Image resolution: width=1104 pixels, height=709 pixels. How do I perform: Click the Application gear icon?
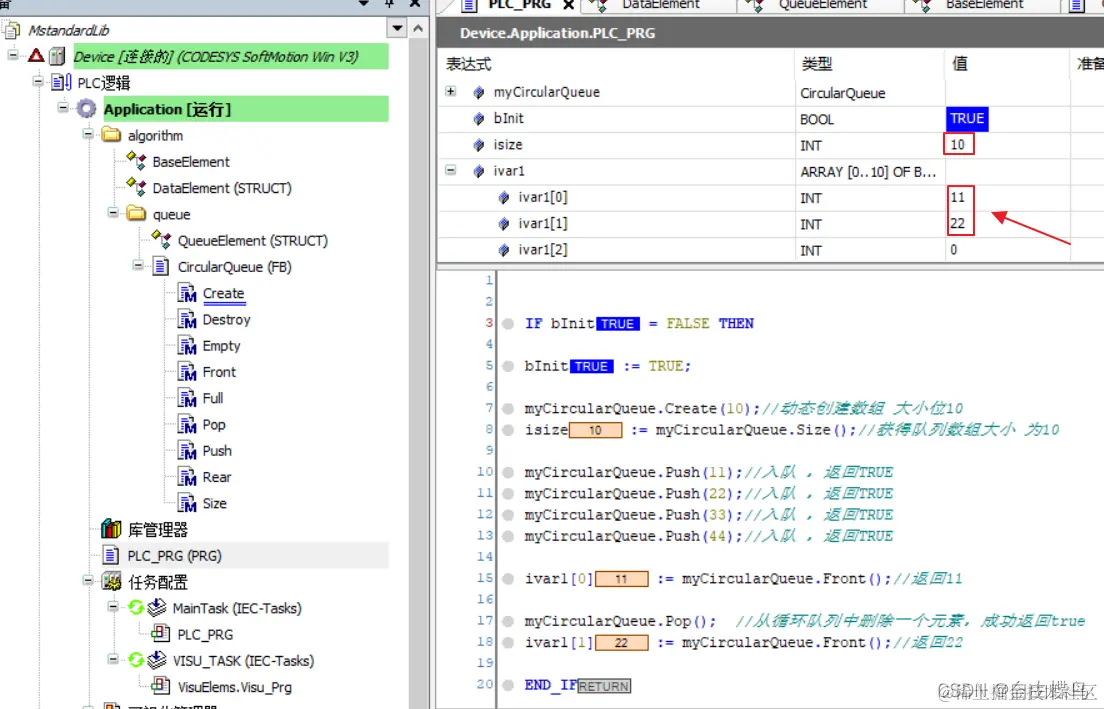(x=86, y=109)
